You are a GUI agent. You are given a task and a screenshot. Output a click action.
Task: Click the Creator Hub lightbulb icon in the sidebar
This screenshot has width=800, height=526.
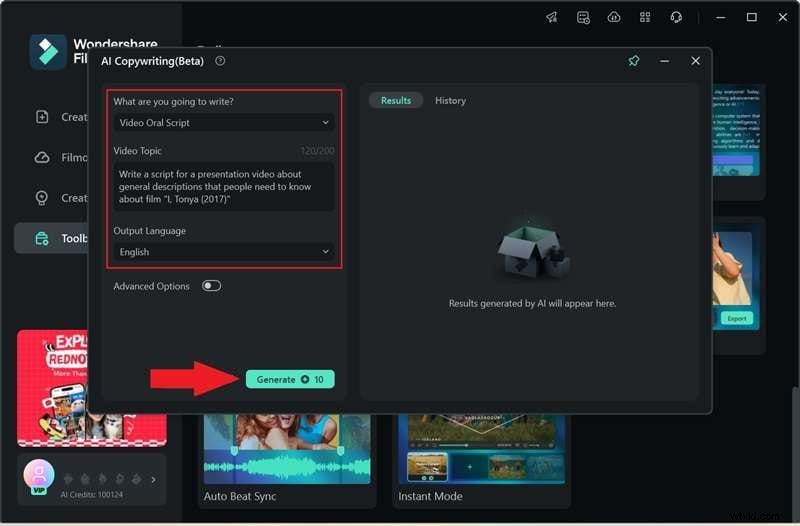[42, 198]
